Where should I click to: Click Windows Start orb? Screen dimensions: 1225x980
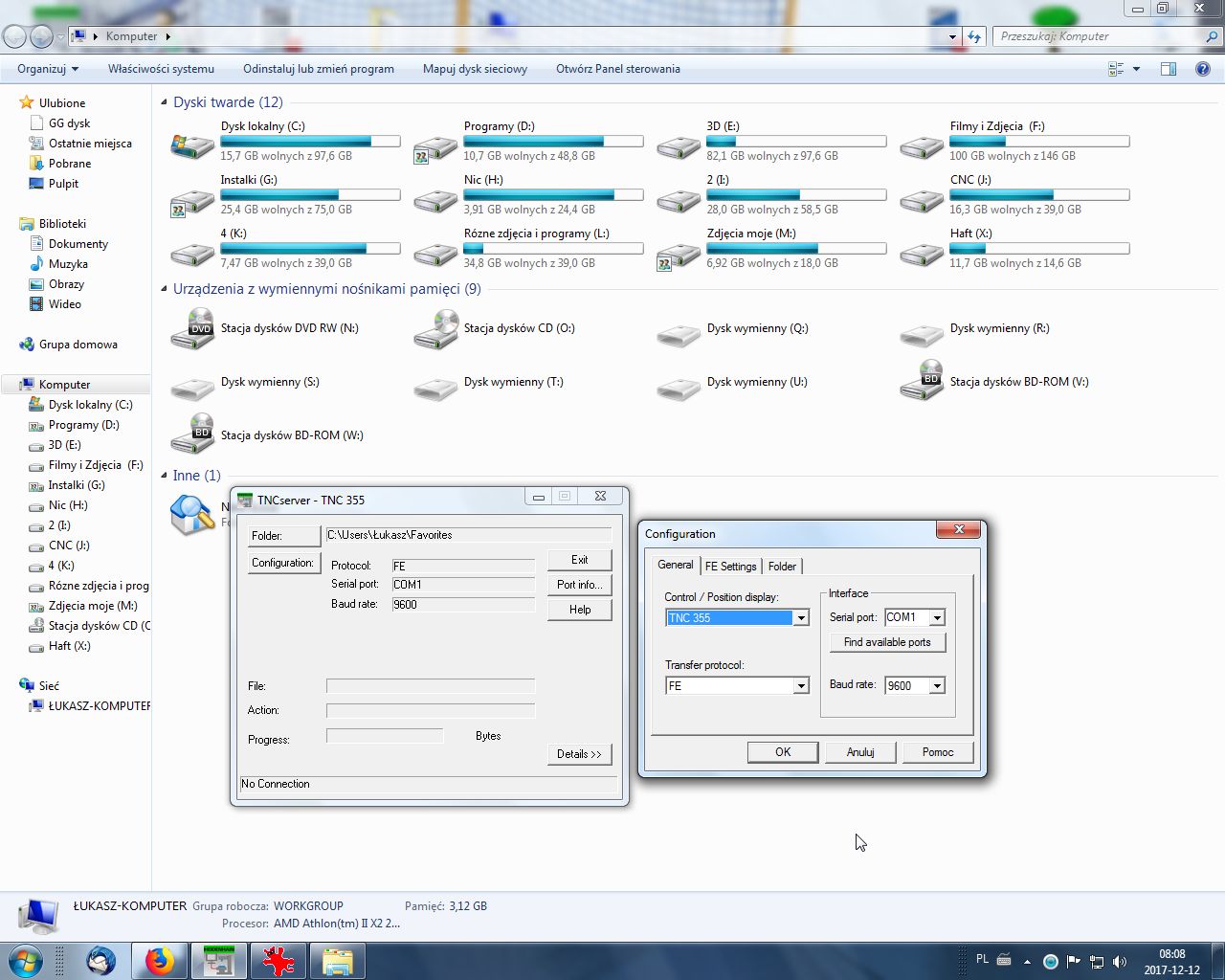pos(25,961)
